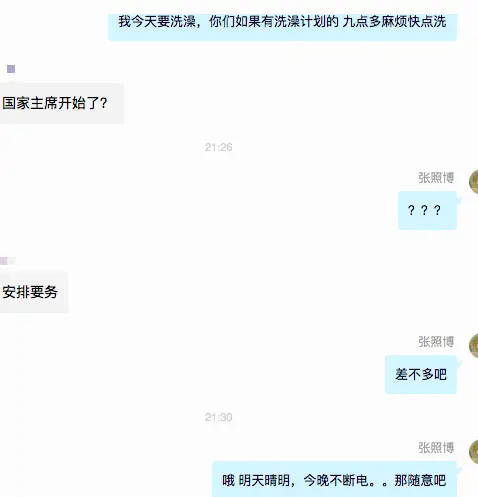Click the words 今晚不断电 in last message
The image size is (478, 497).
click(x=336, y=480)
